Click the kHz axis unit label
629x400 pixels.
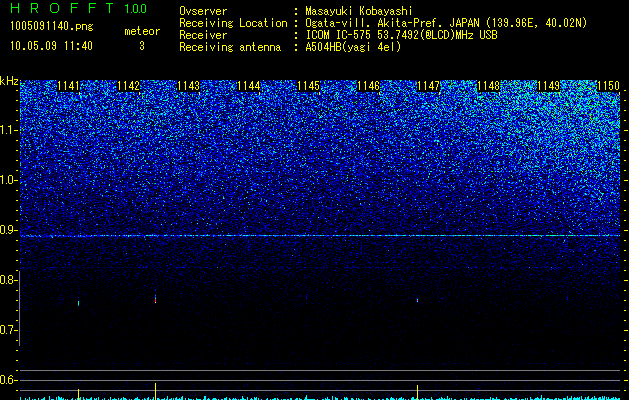coord(9,81)
